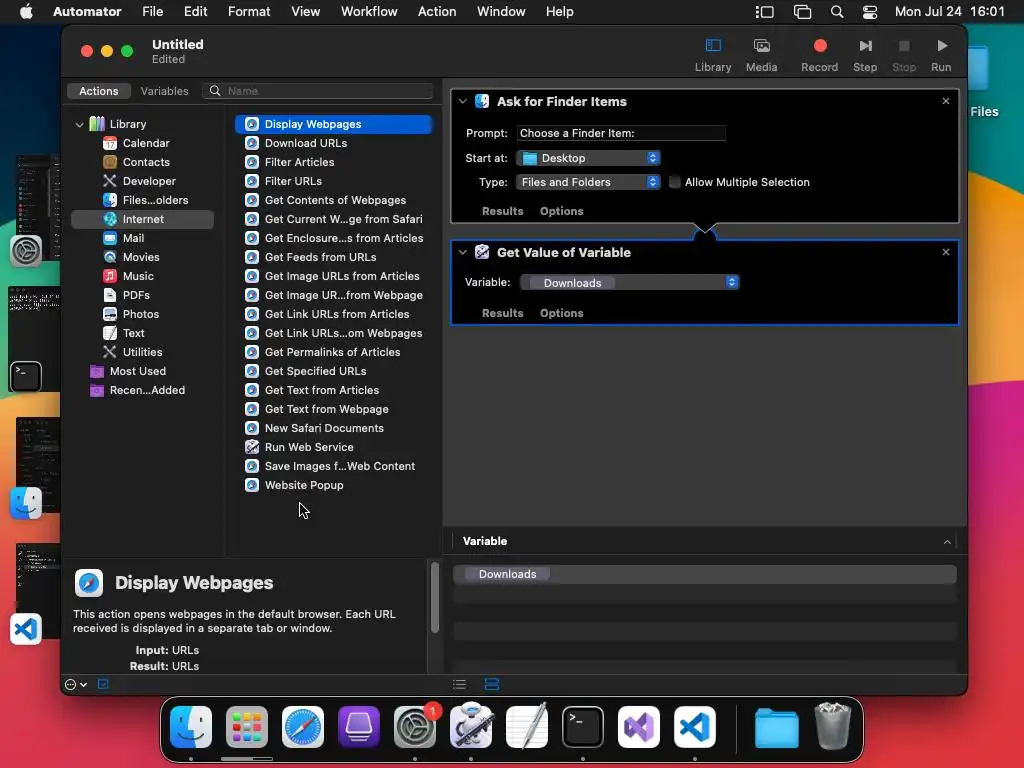Switch to the Variables tab
This screenshot has width=1024, height=768.
(x=165, y=91)
